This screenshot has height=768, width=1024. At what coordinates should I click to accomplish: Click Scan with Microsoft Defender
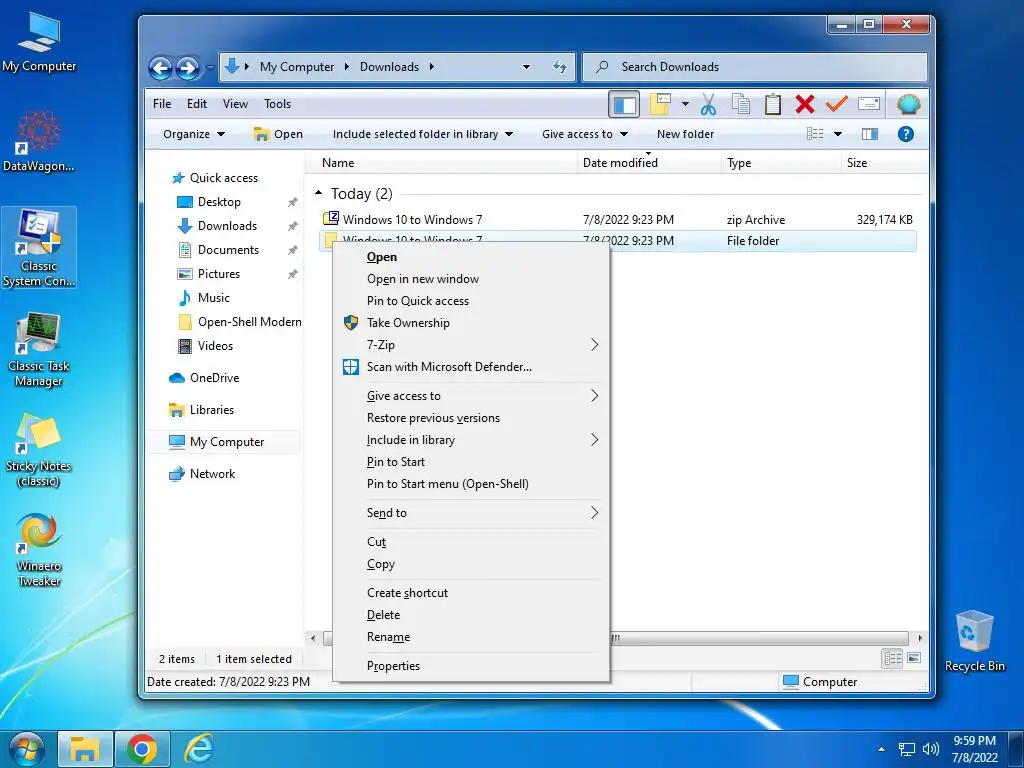472,366
